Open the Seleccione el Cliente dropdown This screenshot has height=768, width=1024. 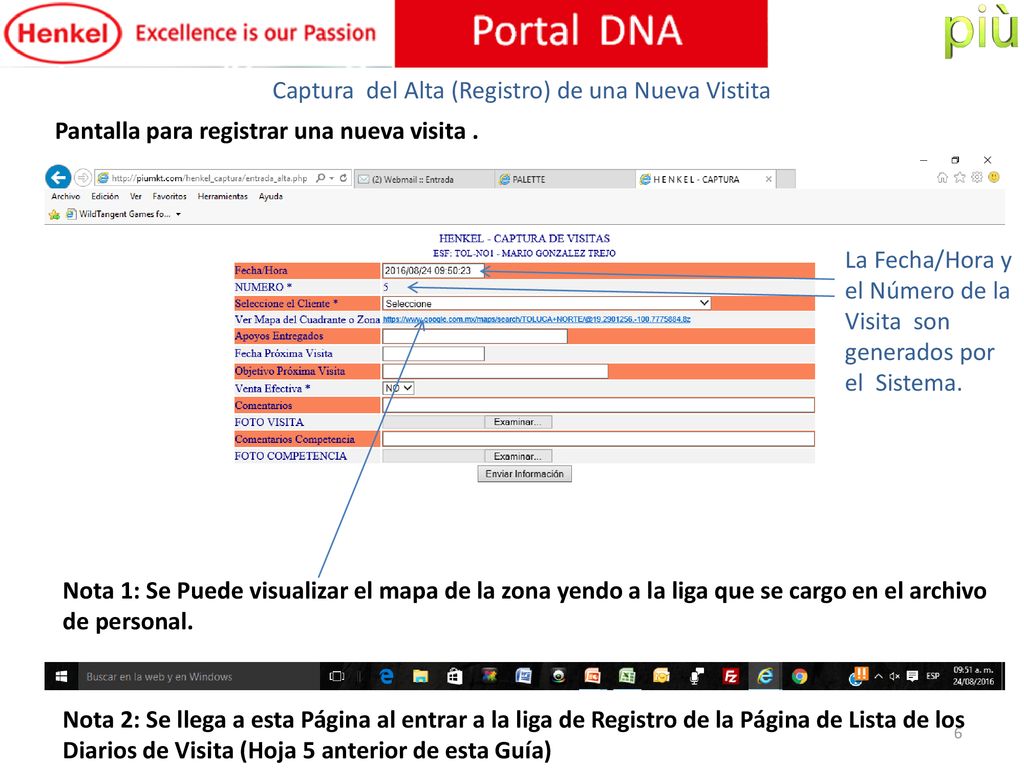[x=546, y=304]
